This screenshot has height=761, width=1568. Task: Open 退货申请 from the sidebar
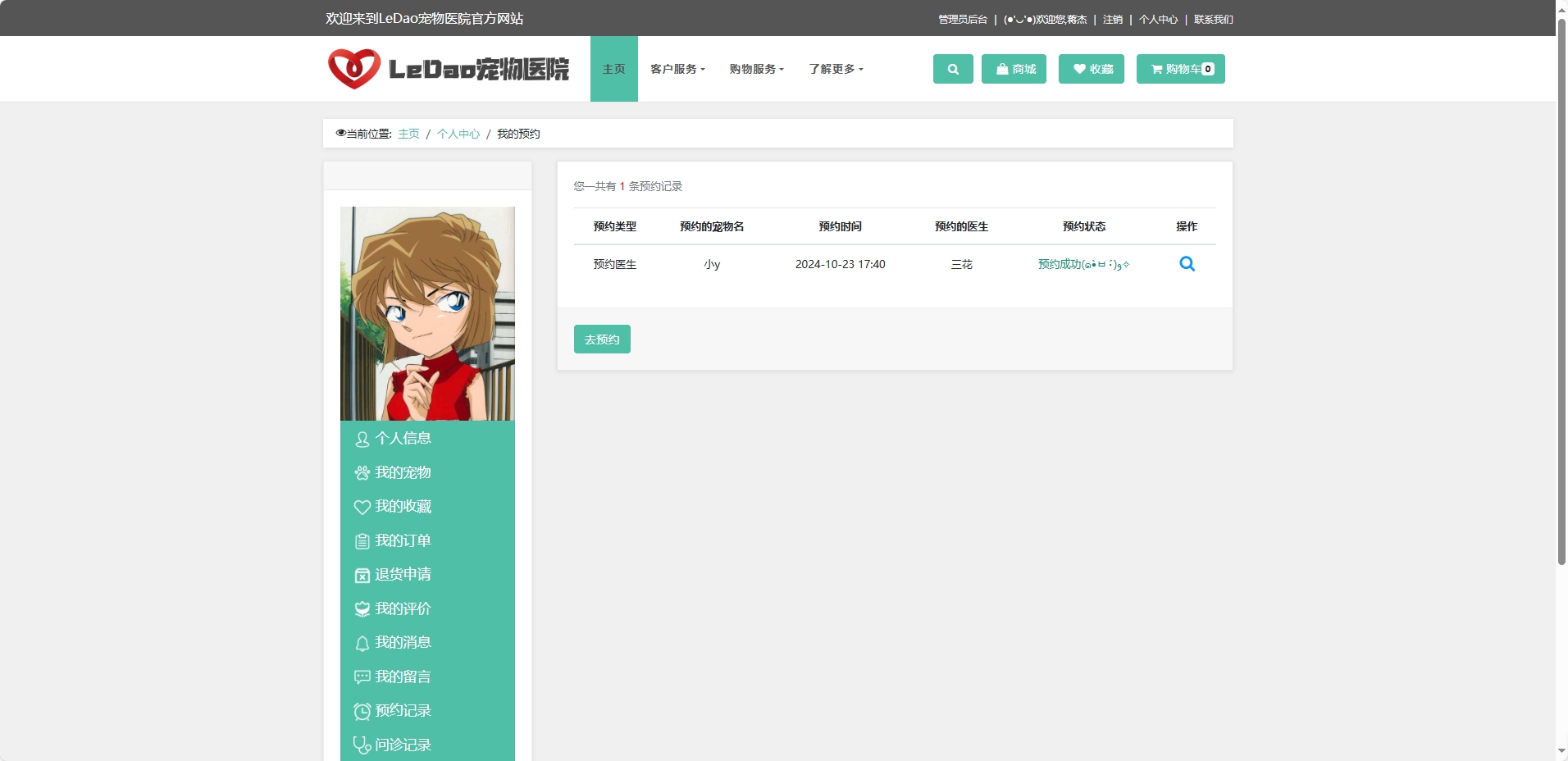tap(403, 574)
